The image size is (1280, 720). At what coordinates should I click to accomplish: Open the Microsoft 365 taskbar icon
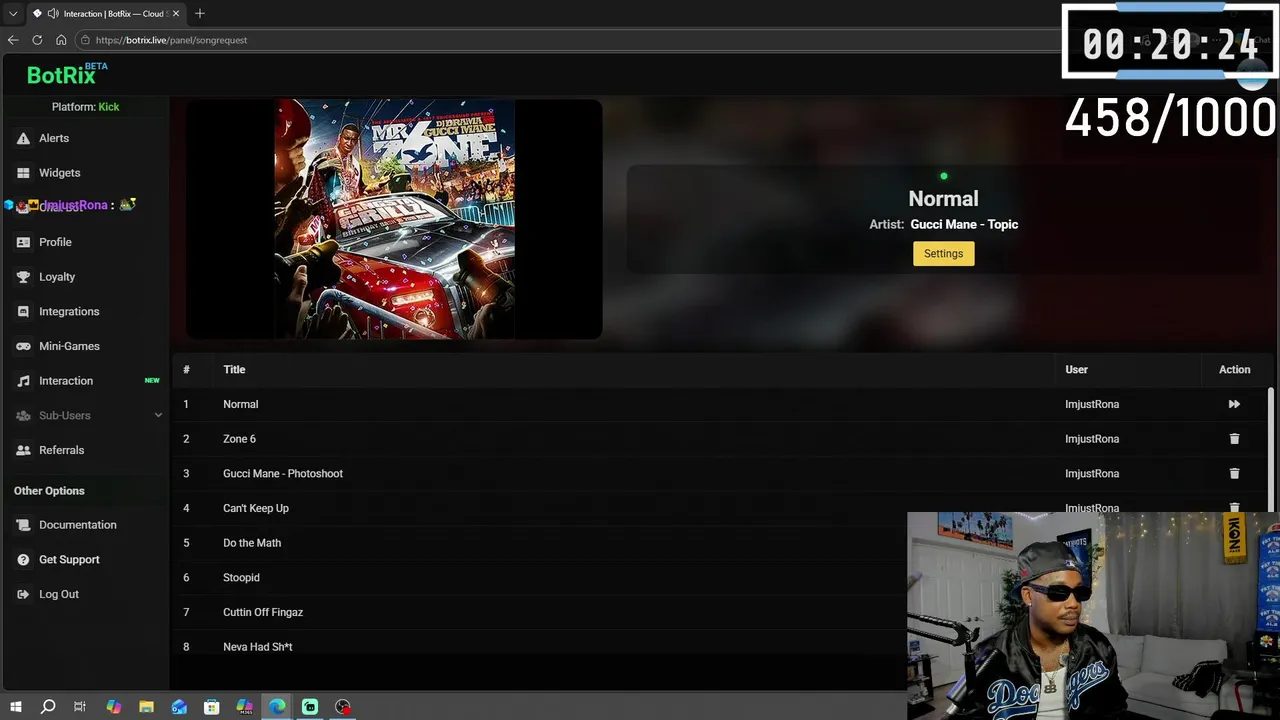point(245,707)
